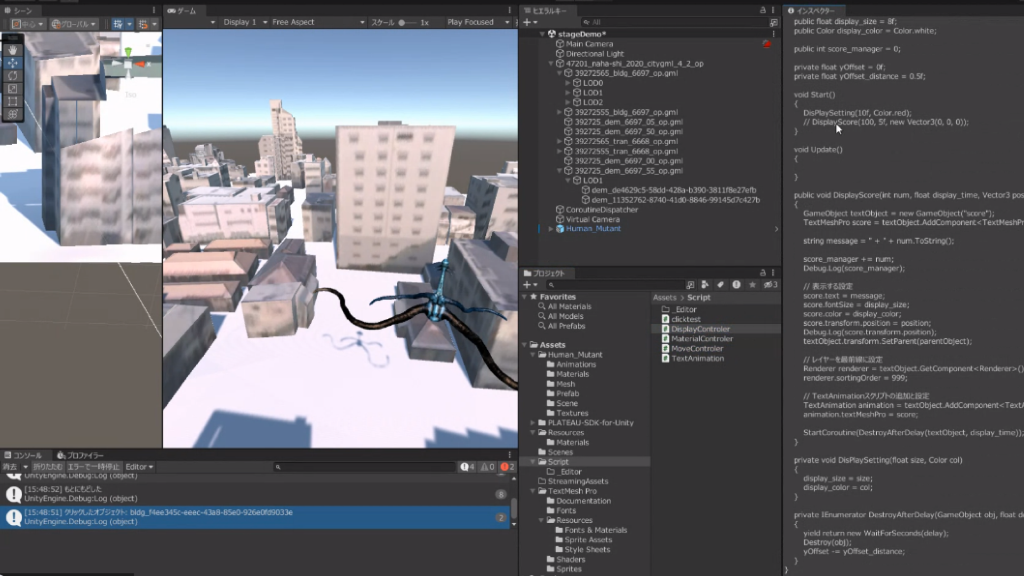Click search-by-import-log icon in Project
1024x576 pixels.
click(x=736, y=285)
